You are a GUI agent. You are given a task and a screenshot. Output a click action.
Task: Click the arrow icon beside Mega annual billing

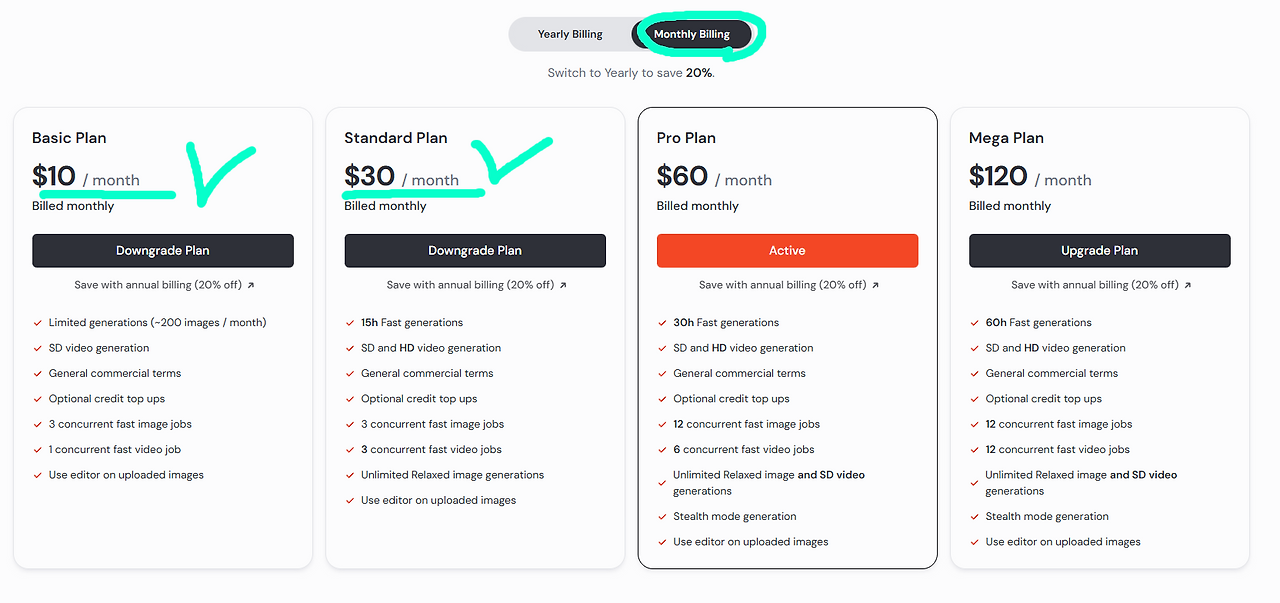(1187, 285)
